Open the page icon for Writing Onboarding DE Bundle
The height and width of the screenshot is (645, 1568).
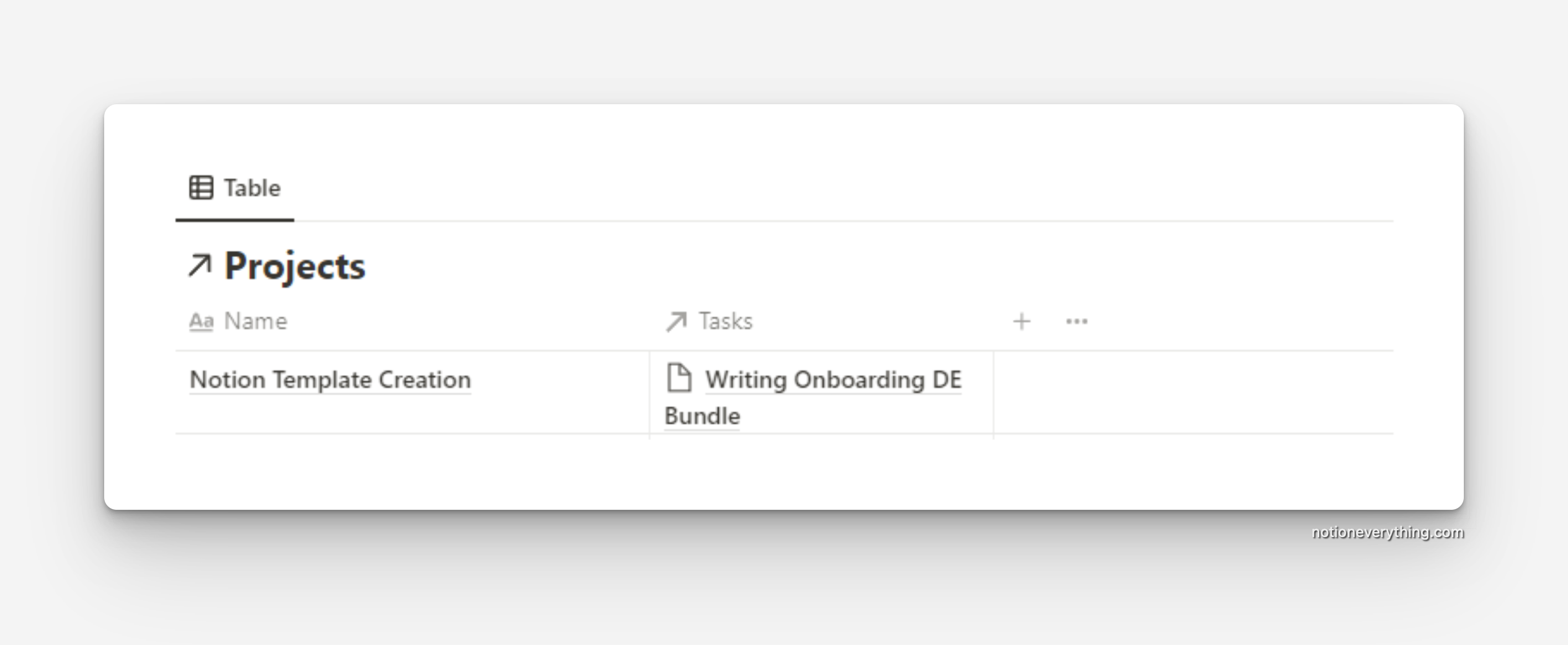pyautogui.click(x=679, y=378)
